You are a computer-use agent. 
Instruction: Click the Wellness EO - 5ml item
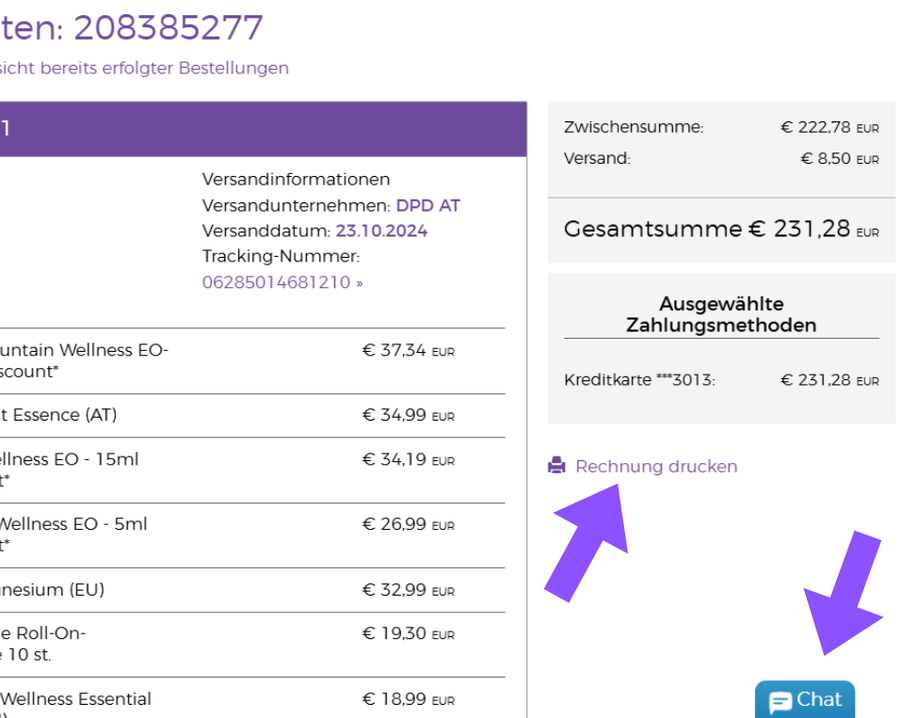click(x=75, y=524)
